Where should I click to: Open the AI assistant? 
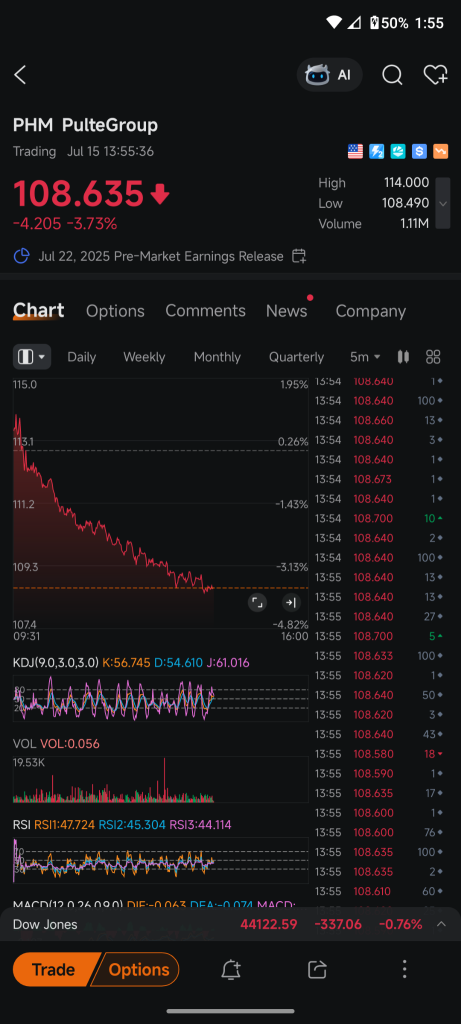tap(329, 75)
